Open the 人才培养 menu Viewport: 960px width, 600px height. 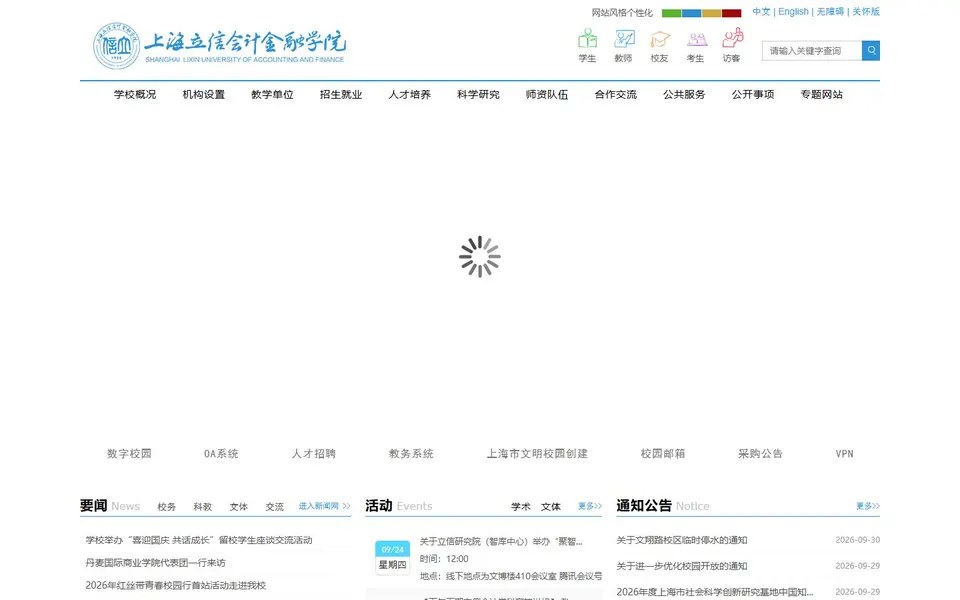(x=409, y=94)
